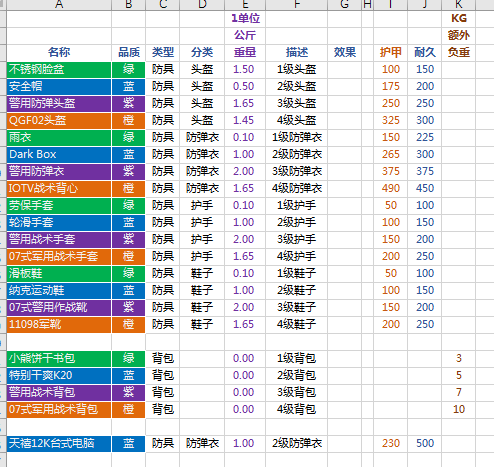The height and width of the screenshot is (467, 494).
Task: Select the 描述 header cell
Action: tap(297, 53)
